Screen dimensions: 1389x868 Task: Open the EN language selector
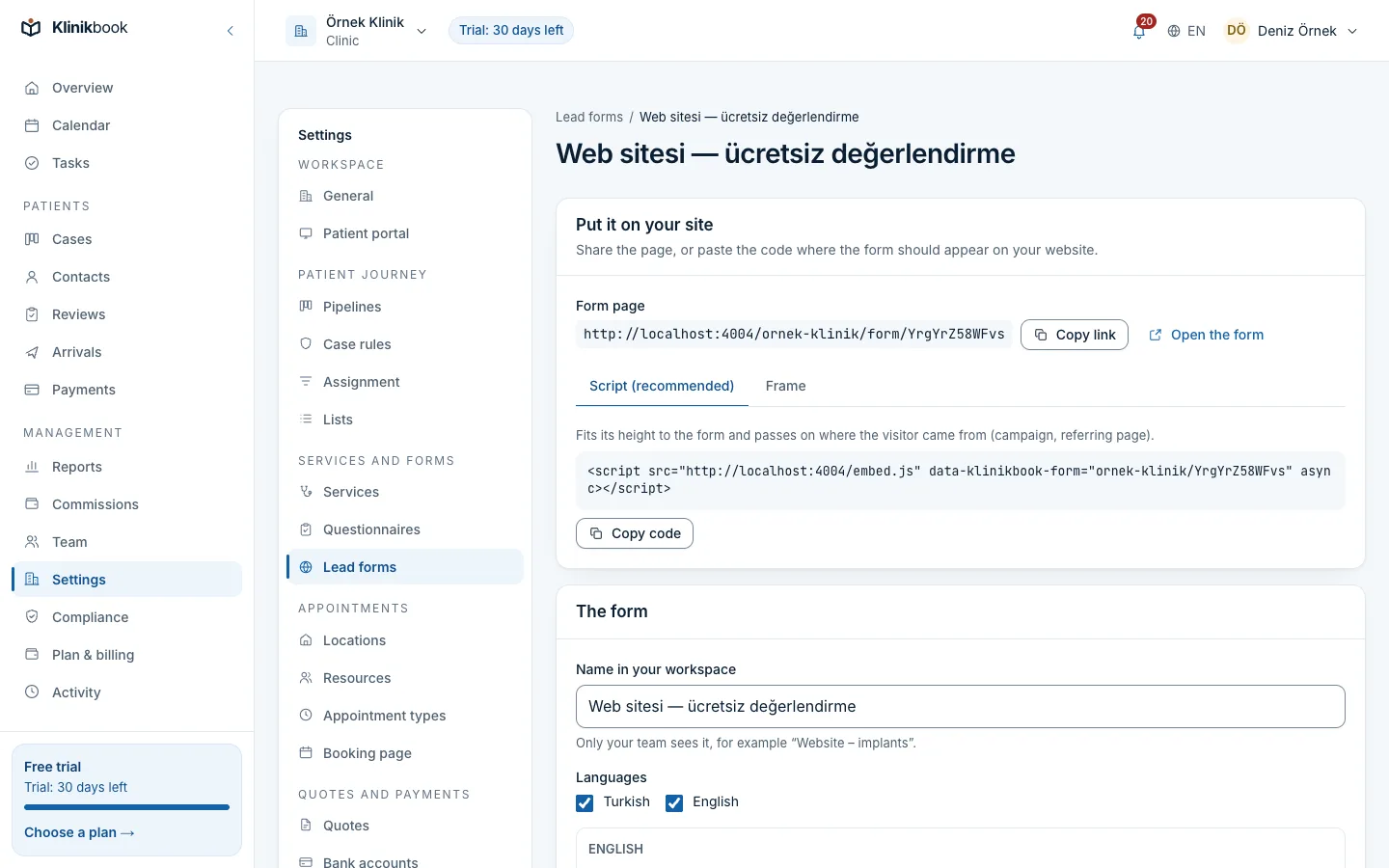(1186, 31)
